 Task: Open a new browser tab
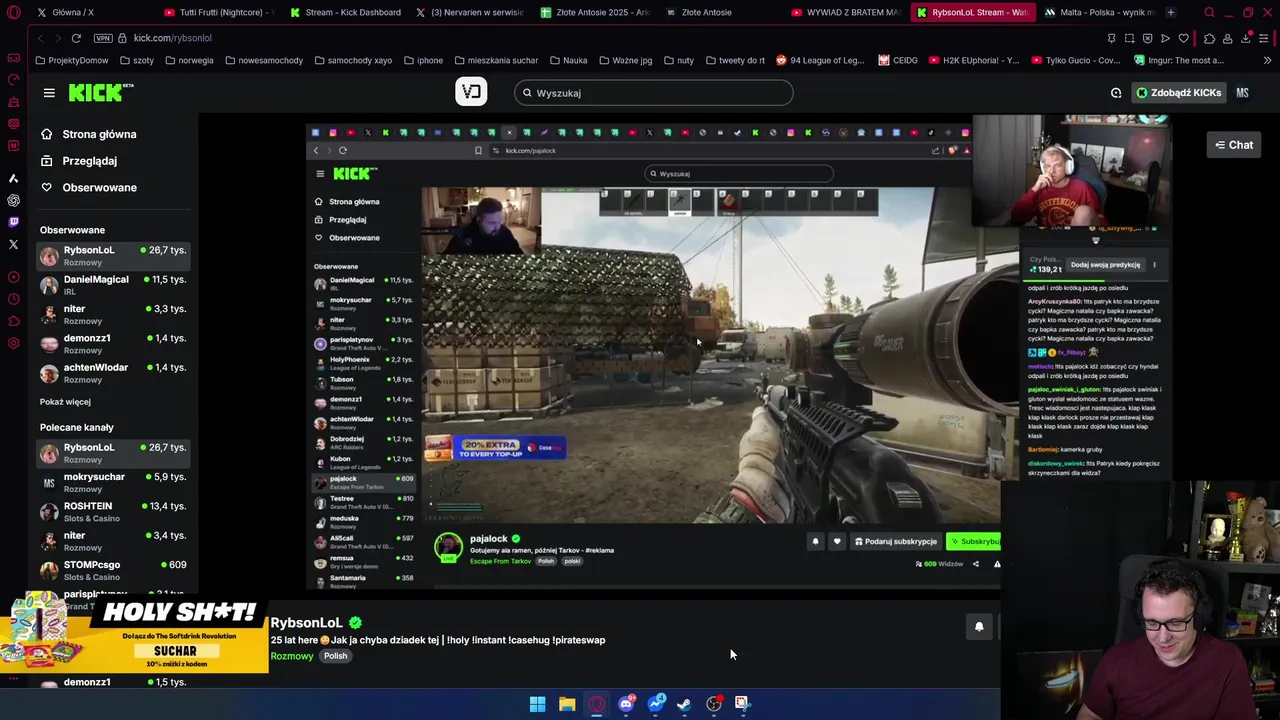click(x=1170, y=12)
